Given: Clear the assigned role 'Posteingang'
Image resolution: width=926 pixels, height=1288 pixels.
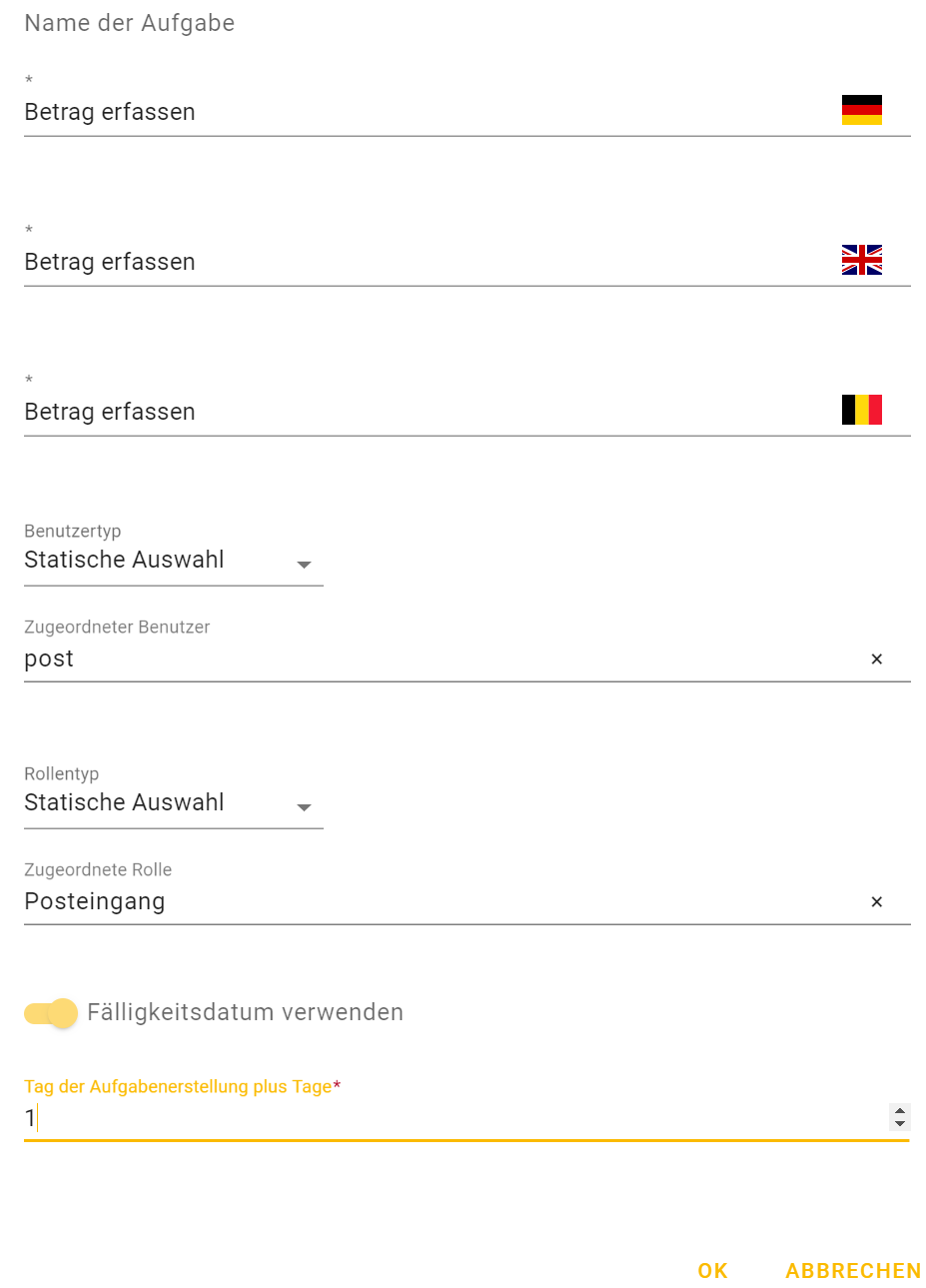Looking at the screenshot, I should (x=876, y=902).
